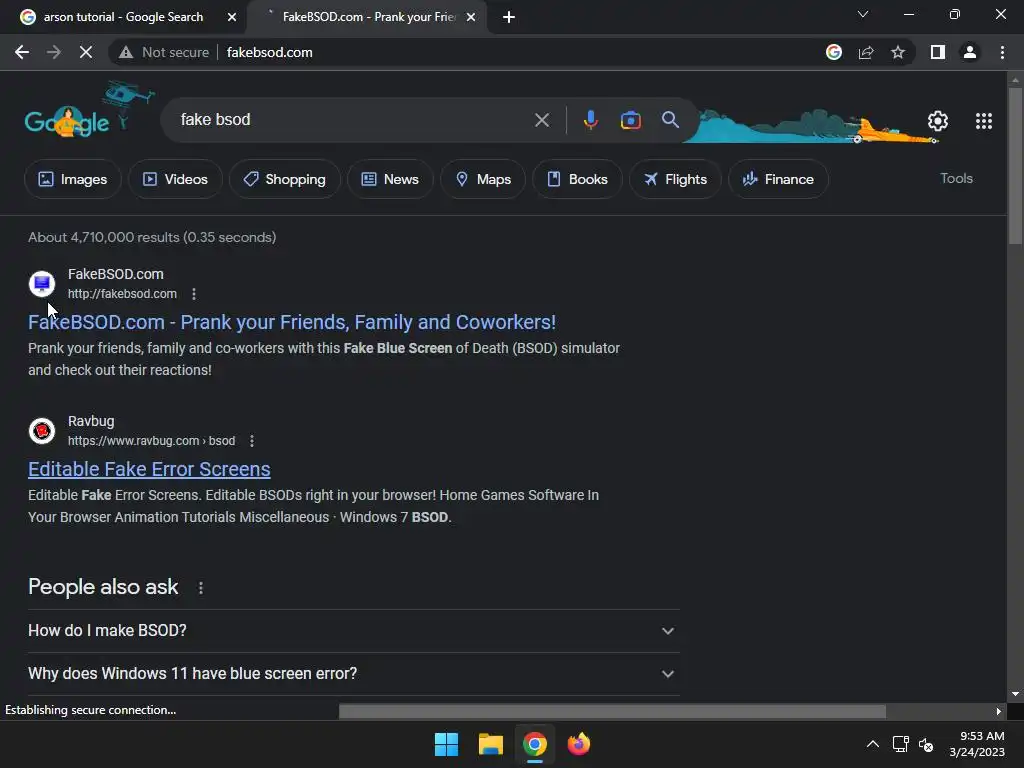Click the FakeBSOD.com site favicon

[x=42, y=283]
